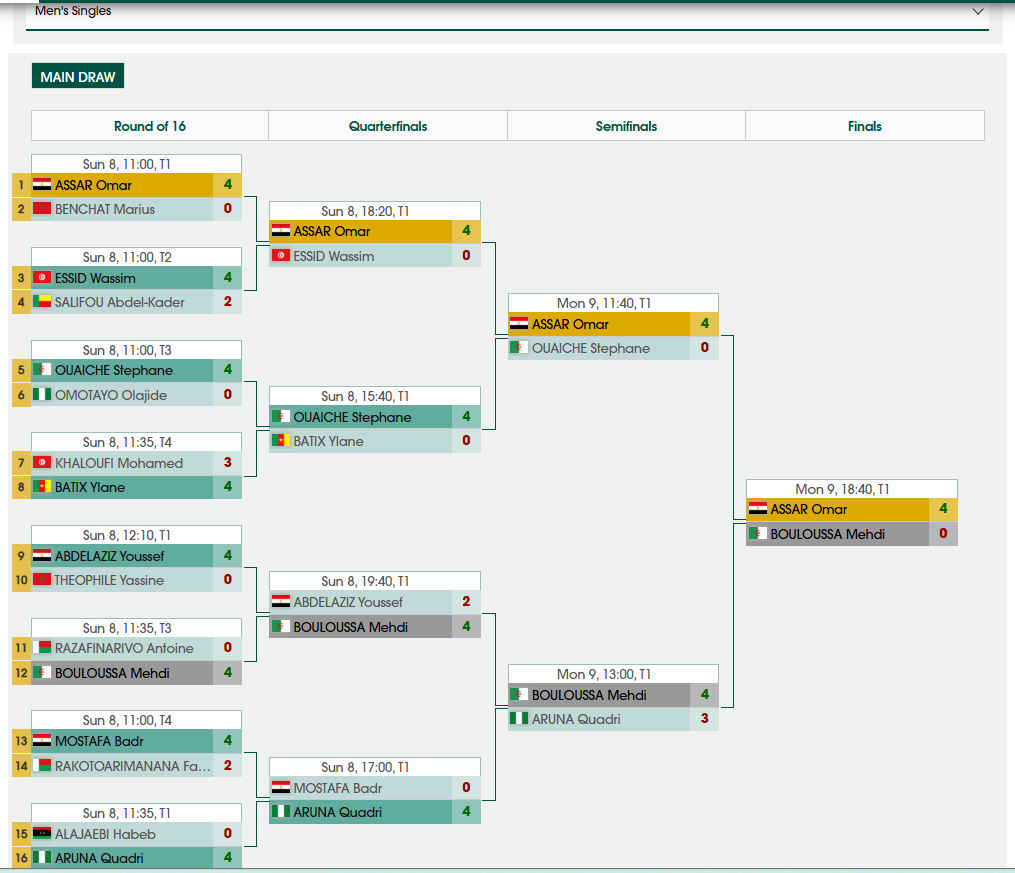1015x873 pixels.
Task: Click the flag icon beside BENCHAT Marius
Action: [x=42, y=209]
